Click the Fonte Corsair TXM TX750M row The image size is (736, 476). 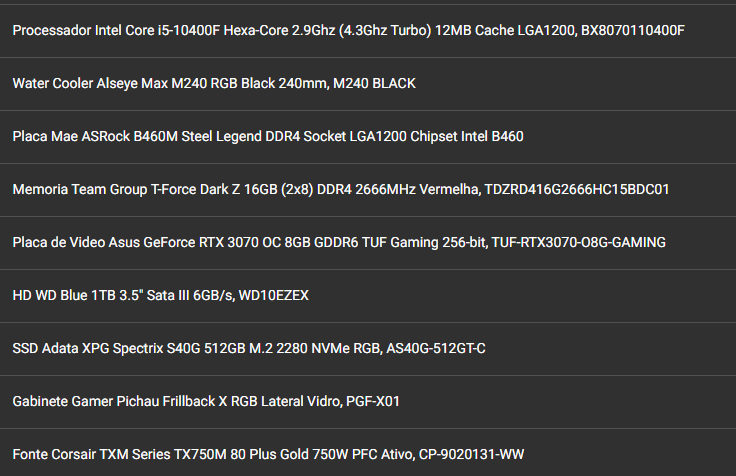tap(368, 453)
